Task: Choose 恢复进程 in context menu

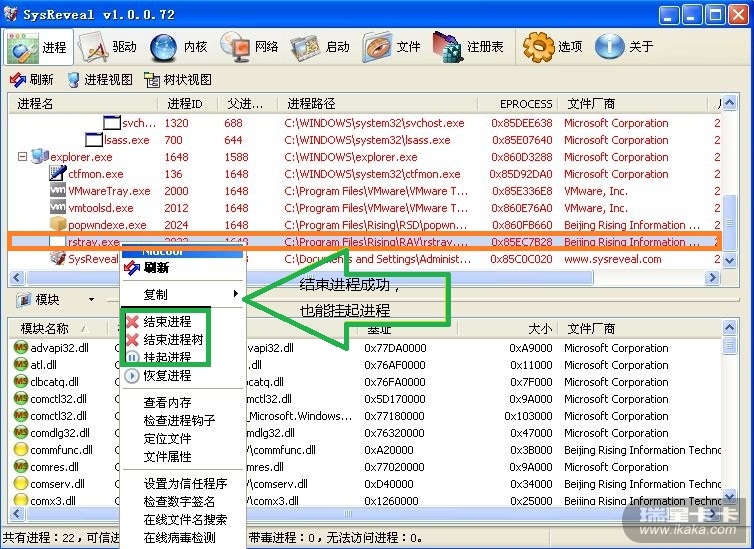Action: pos(183,375)
